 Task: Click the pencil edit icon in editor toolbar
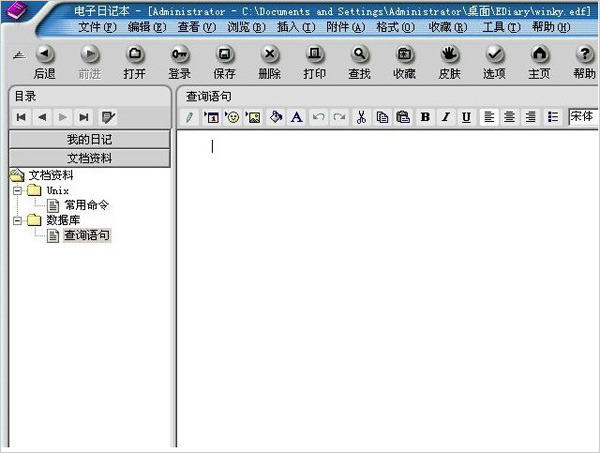(189, 117)
